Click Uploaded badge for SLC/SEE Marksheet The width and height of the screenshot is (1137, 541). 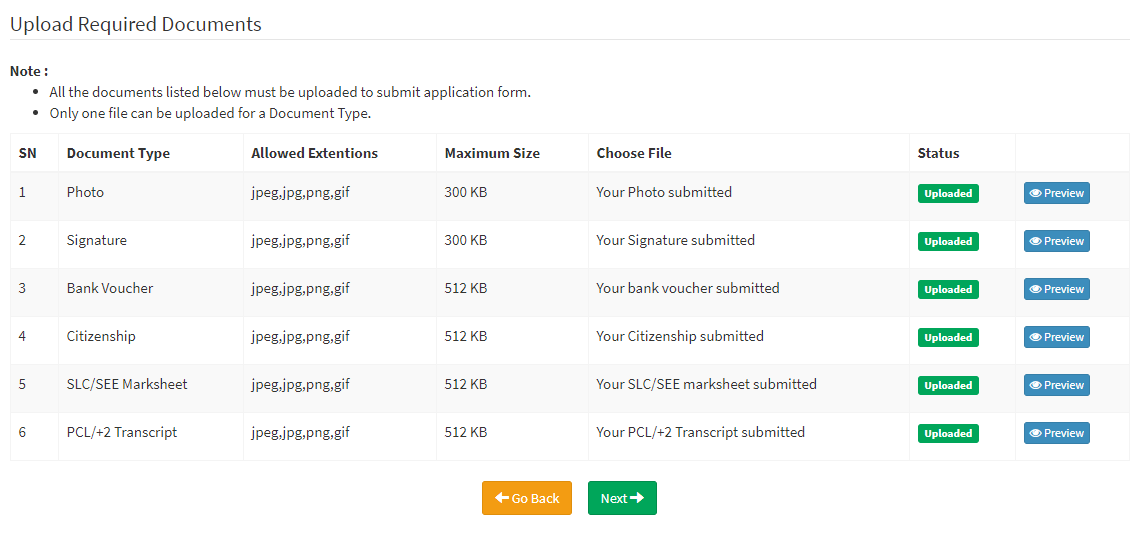coord(948,385)
